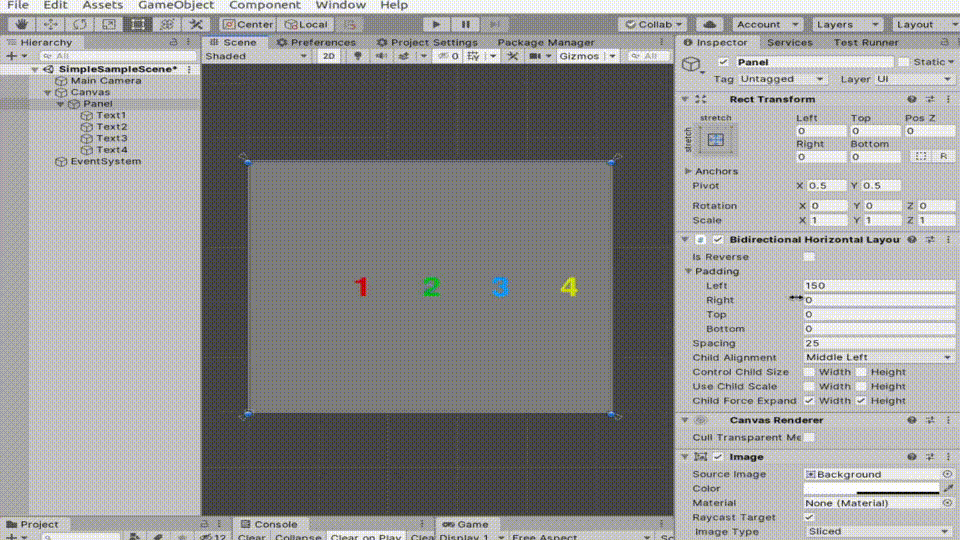Toggle scene audio speaker icon

click(x=381, y=56)
